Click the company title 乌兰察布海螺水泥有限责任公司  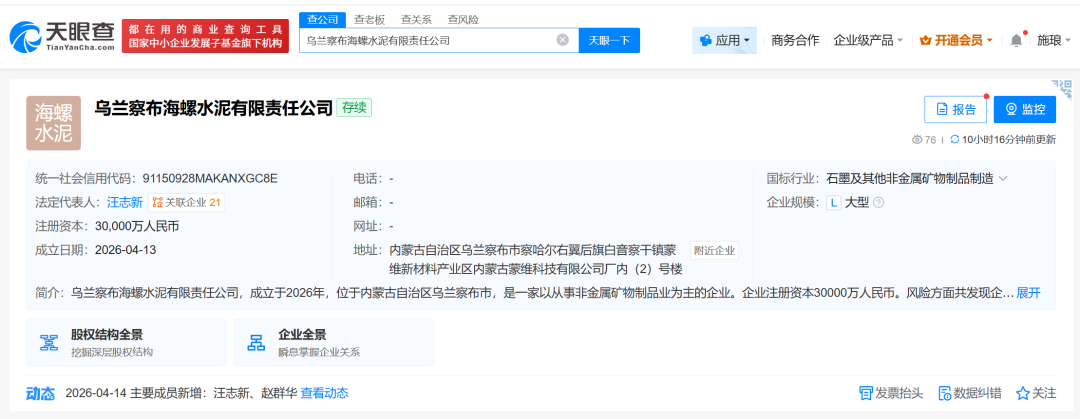[213, 108]
